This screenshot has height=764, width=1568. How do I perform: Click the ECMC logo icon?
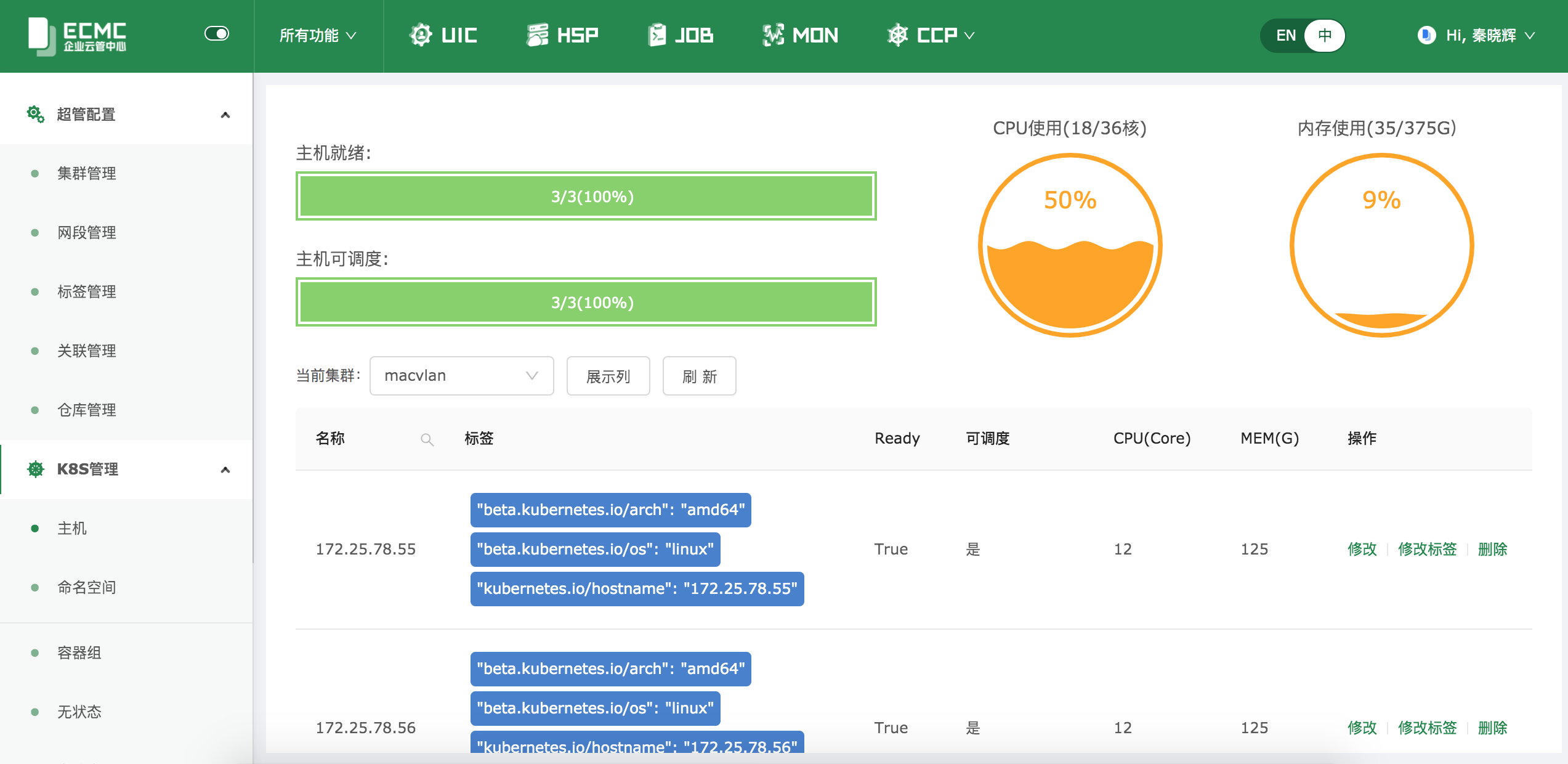(x=42, y=36)
